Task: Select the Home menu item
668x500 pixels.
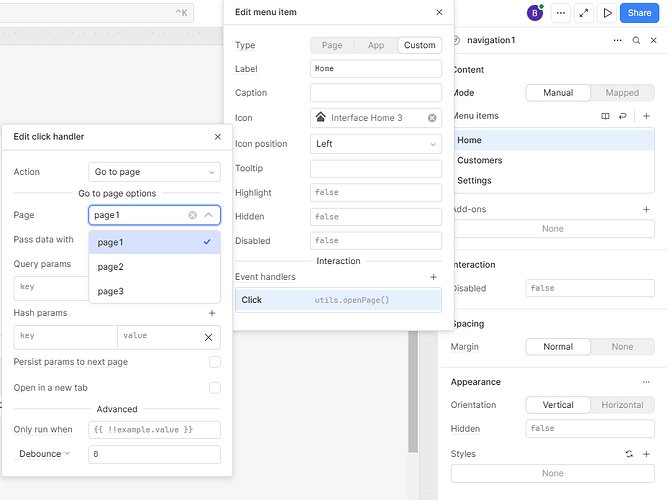Action: 554,140
